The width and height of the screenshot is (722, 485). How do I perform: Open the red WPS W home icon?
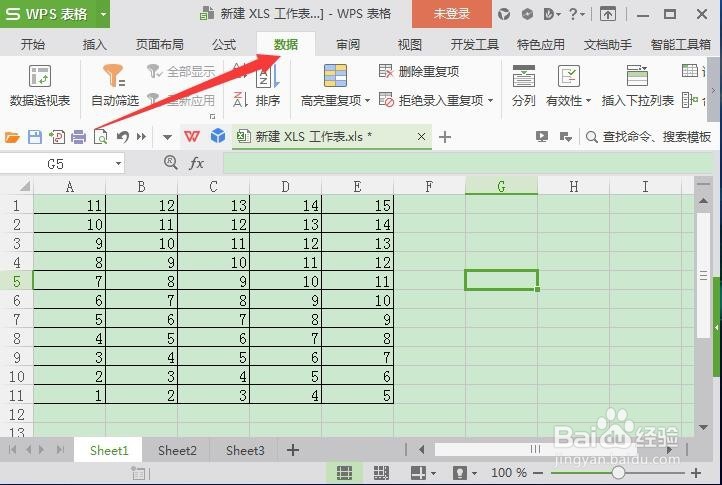192,136
